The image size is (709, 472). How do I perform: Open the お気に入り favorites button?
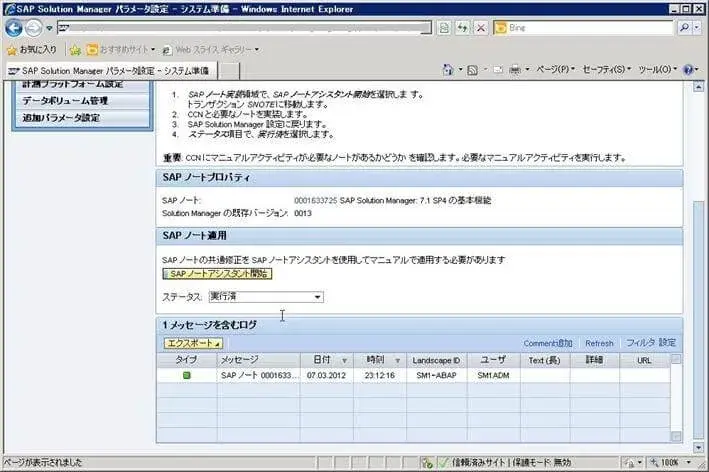[x=32, y=50]
